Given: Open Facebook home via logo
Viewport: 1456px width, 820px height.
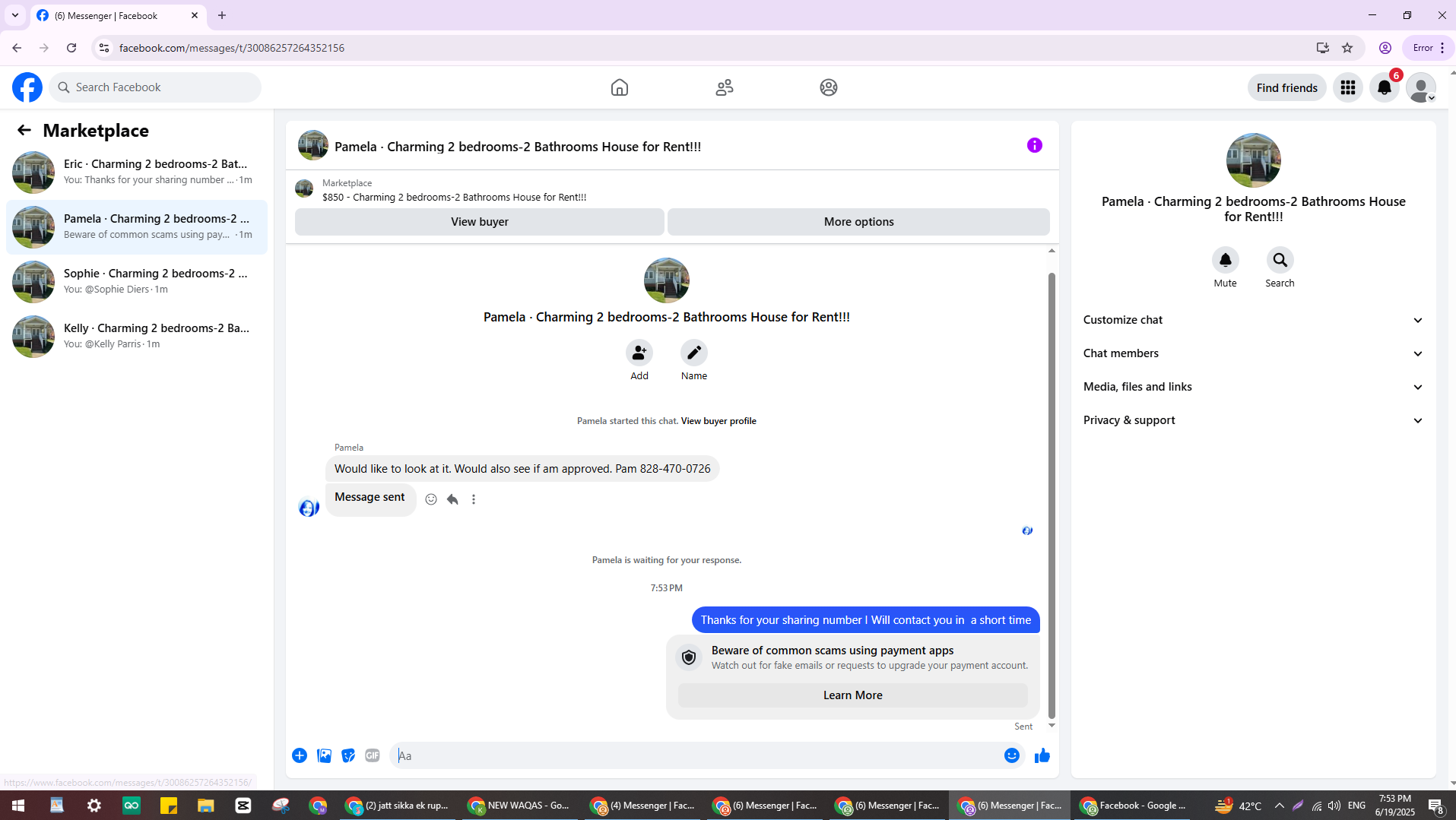Looking at the screenshot, I should (27, 87).
